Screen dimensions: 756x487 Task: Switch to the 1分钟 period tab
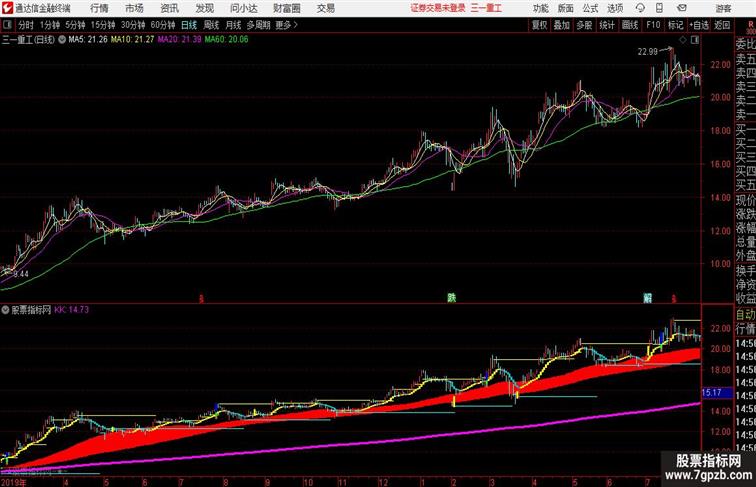pos(50,25)
